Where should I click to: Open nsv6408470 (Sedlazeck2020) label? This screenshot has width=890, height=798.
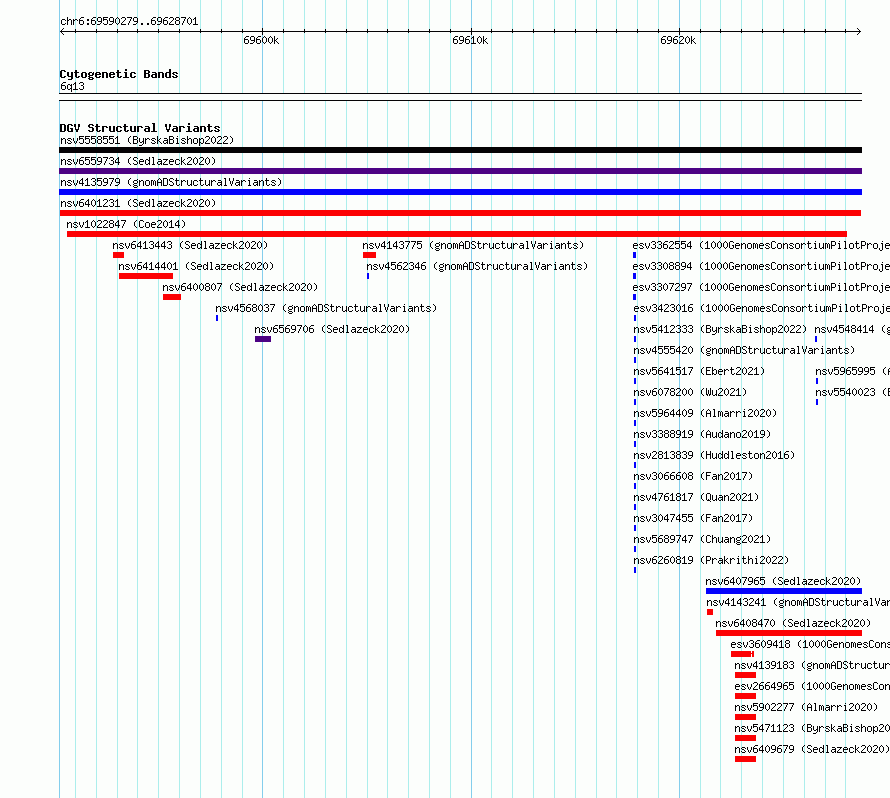click(793, 623)
